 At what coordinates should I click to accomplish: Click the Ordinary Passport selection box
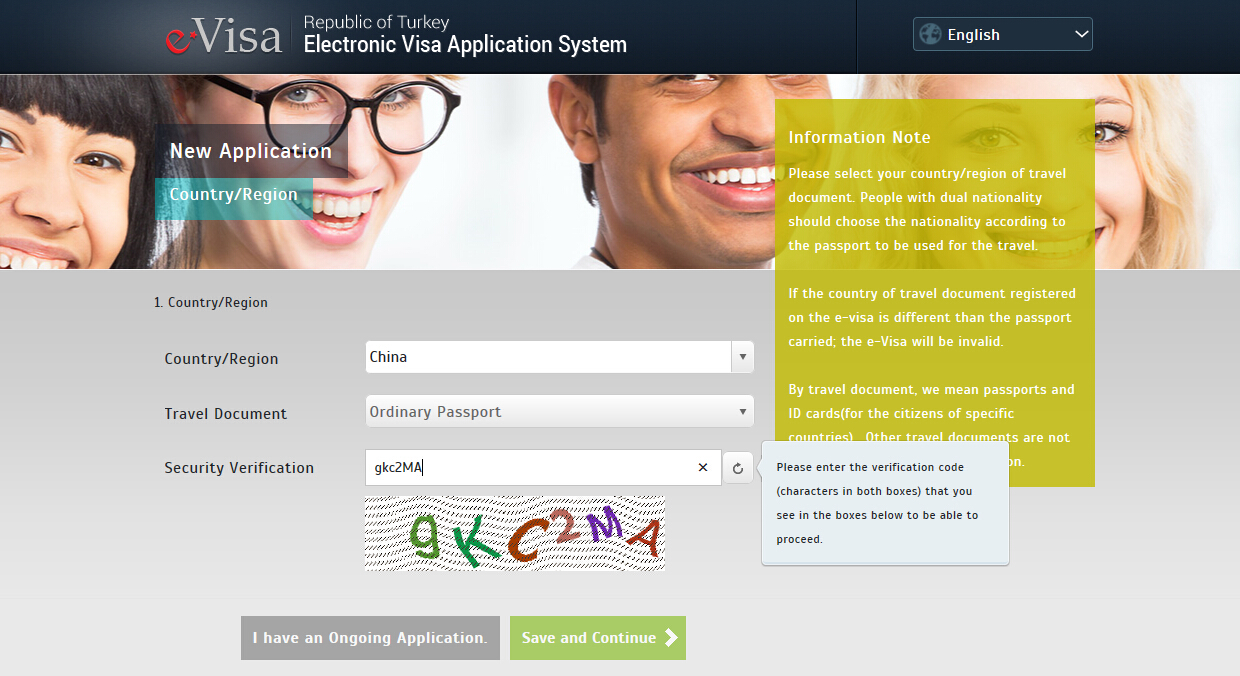pyautogui.click(x=548, y=412)
